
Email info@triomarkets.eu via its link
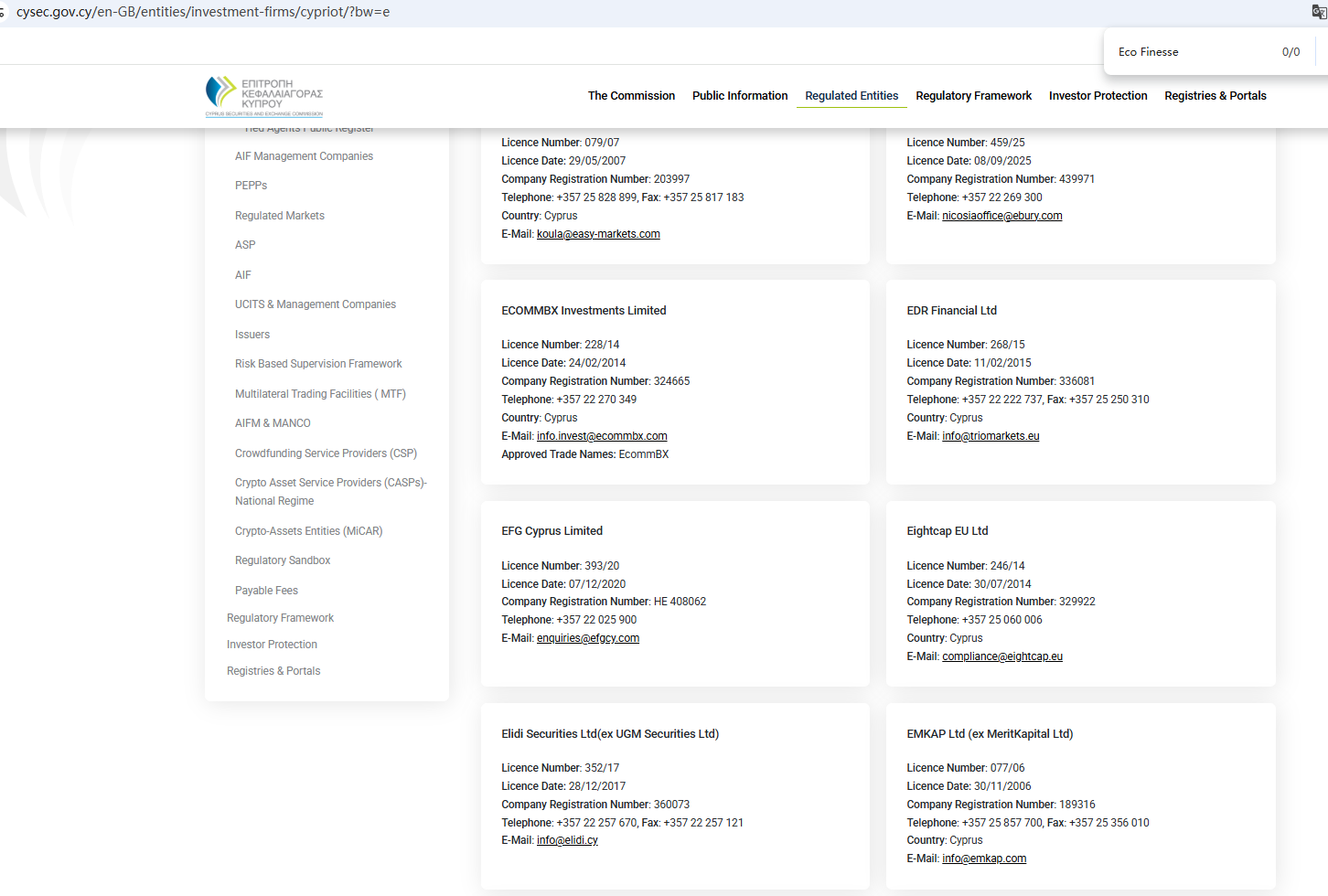[x=991, y=436]
